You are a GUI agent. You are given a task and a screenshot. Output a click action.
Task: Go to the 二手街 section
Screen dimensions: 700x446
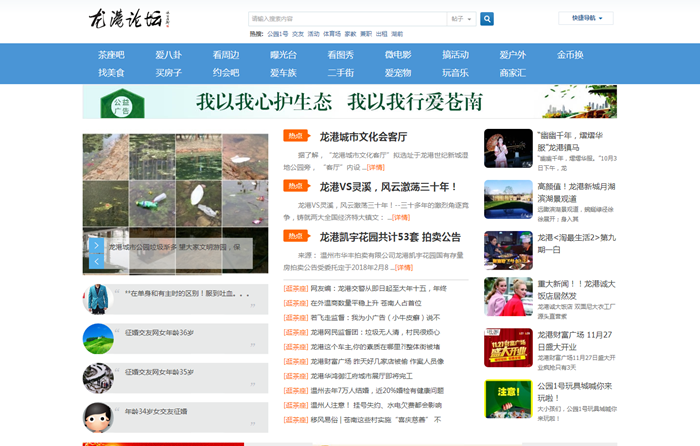point(341,73)
